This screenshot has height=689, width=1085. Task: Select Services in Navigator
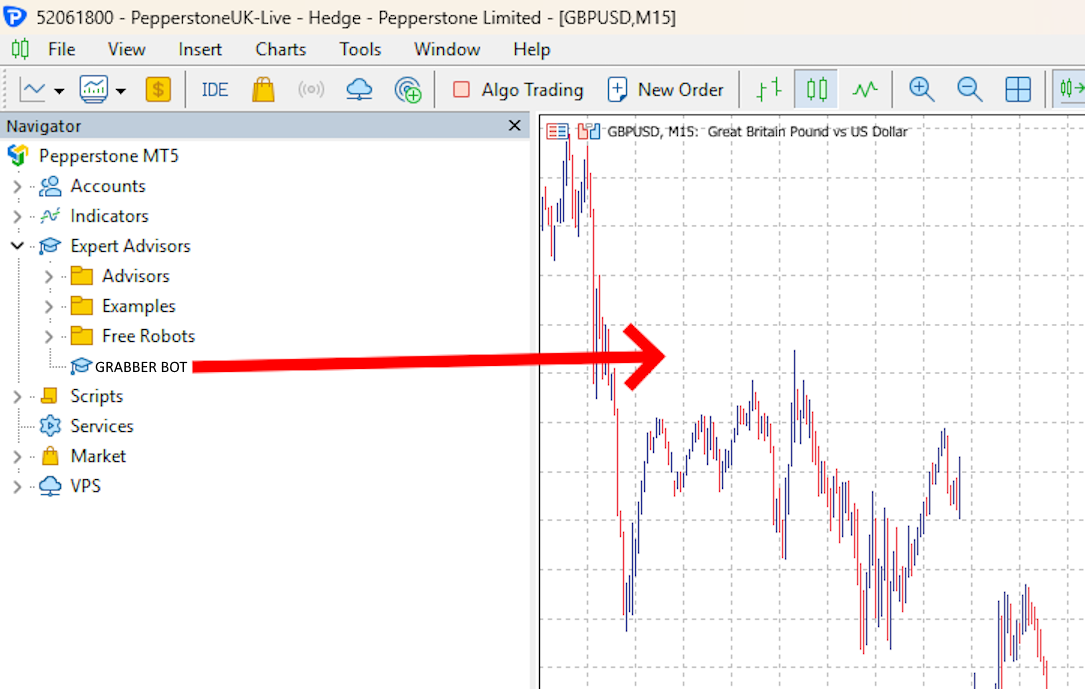click(102, 426)
